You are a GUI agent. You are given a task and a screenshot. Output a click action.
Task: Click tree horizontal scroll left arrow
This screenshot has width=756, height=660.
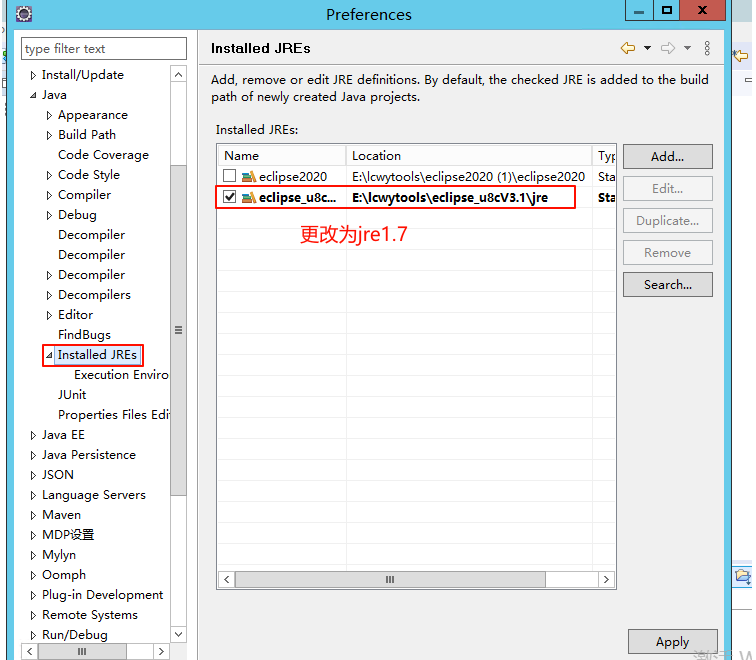click(29, 651)
